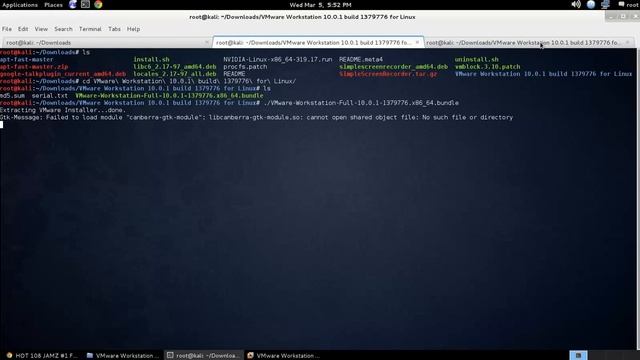
Task: Open the Search menu in the terminal
Action: (x=63, y=29)
